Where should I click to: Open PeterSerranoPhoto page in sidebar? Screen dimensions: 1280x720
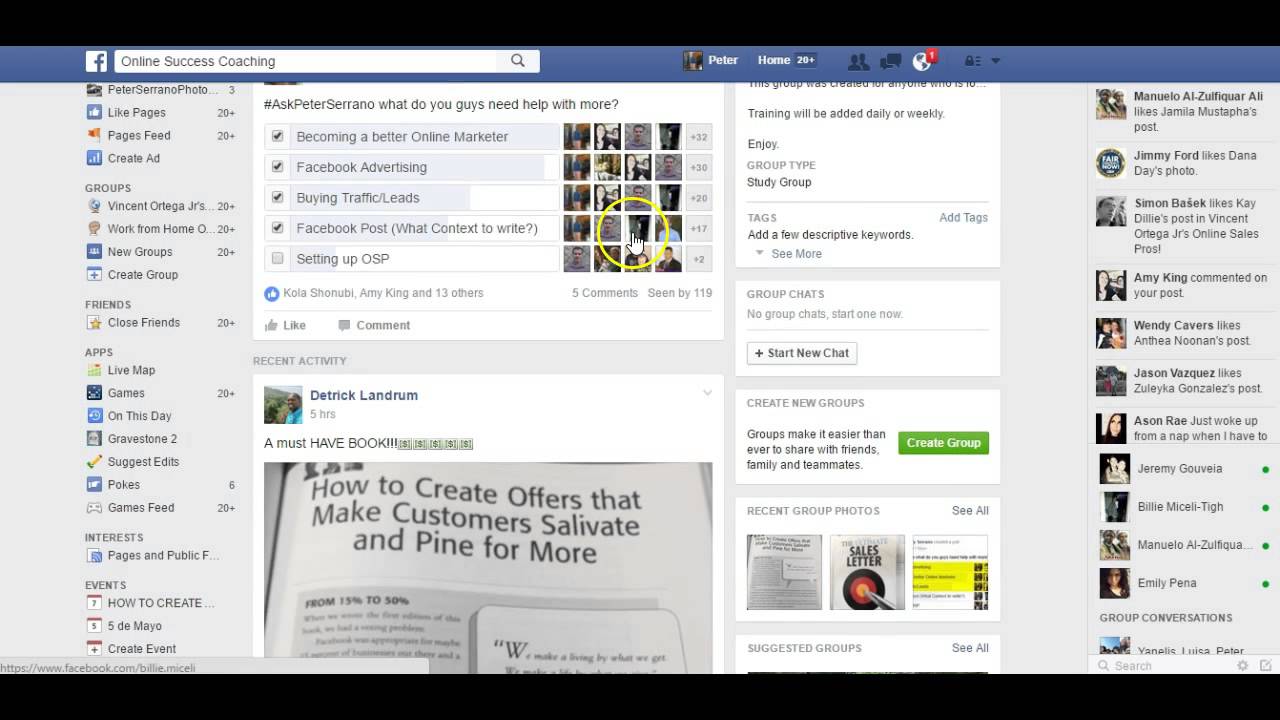click(x=162, y=90)
